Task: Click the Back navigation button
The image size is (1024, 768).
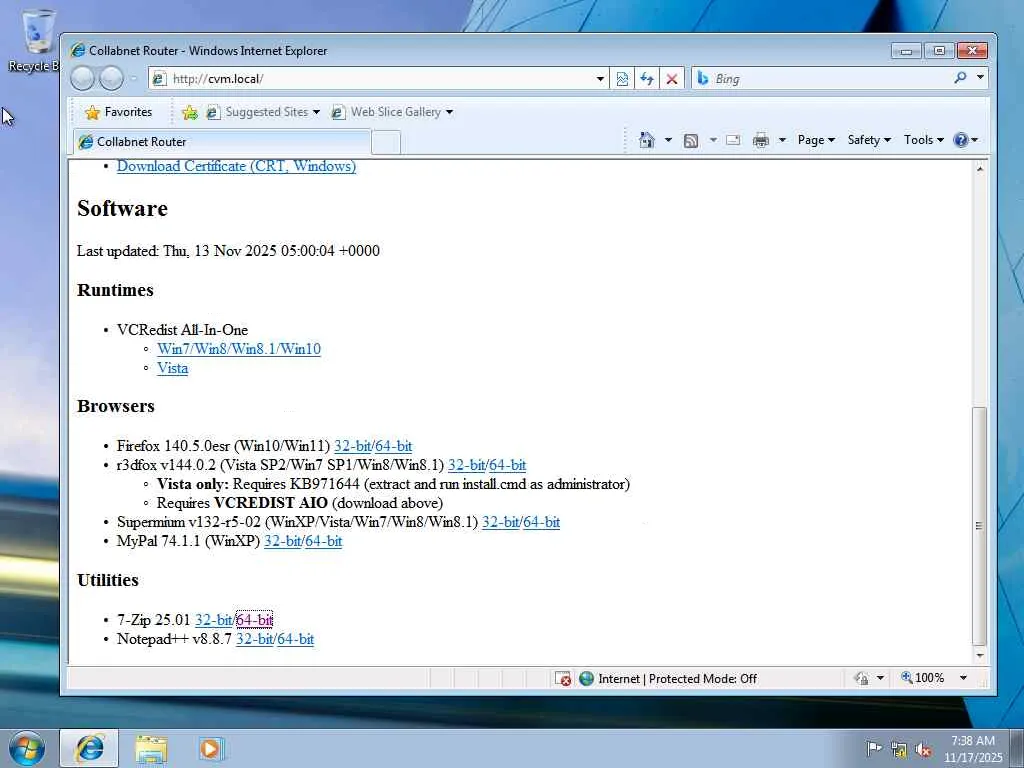Action: [x=82, y=79]
